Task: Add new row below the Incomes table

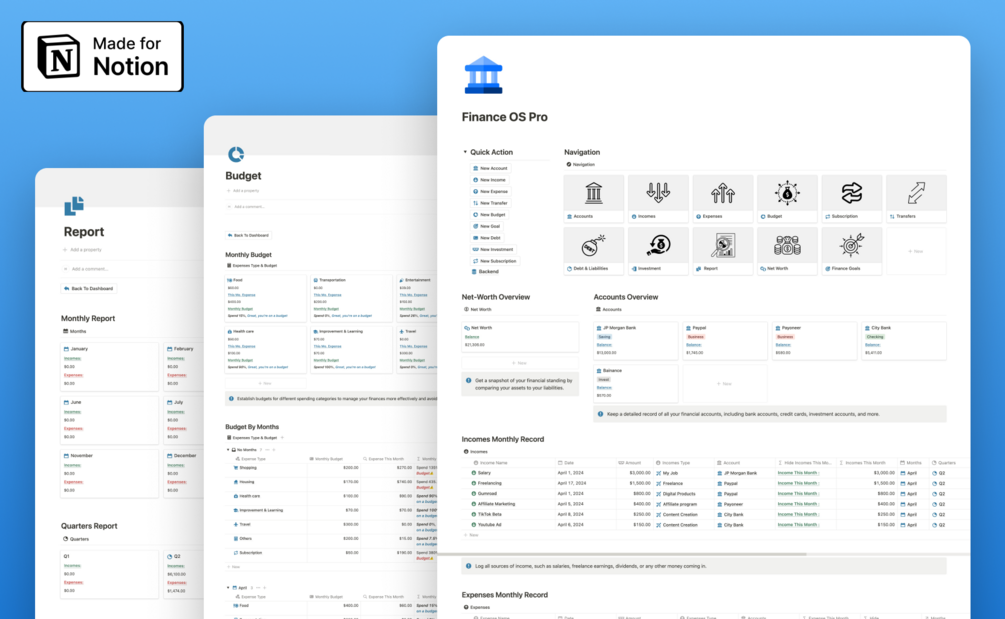Action: 471,535
